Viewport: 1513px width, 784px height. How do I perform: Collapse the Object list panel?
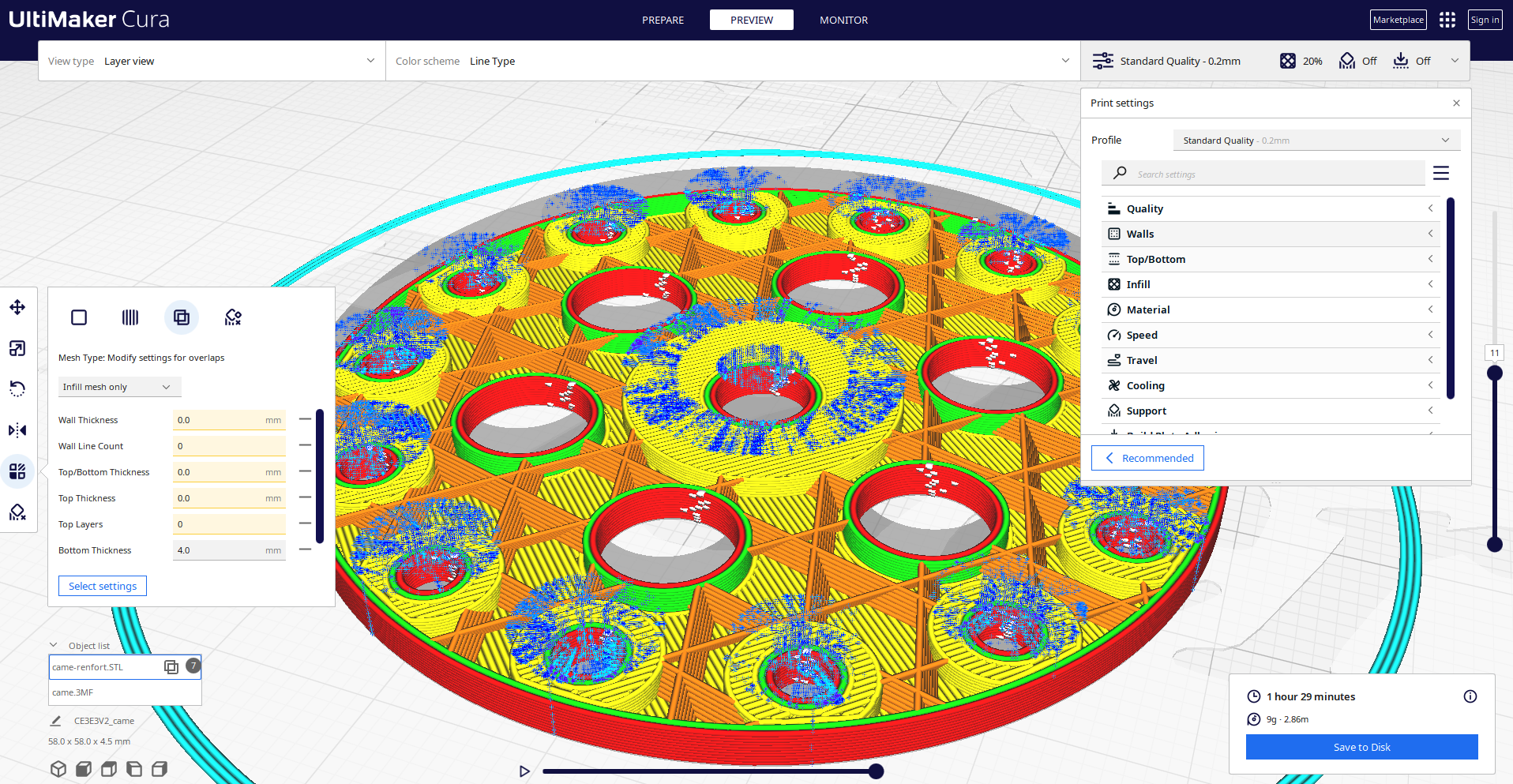point(54,644)
